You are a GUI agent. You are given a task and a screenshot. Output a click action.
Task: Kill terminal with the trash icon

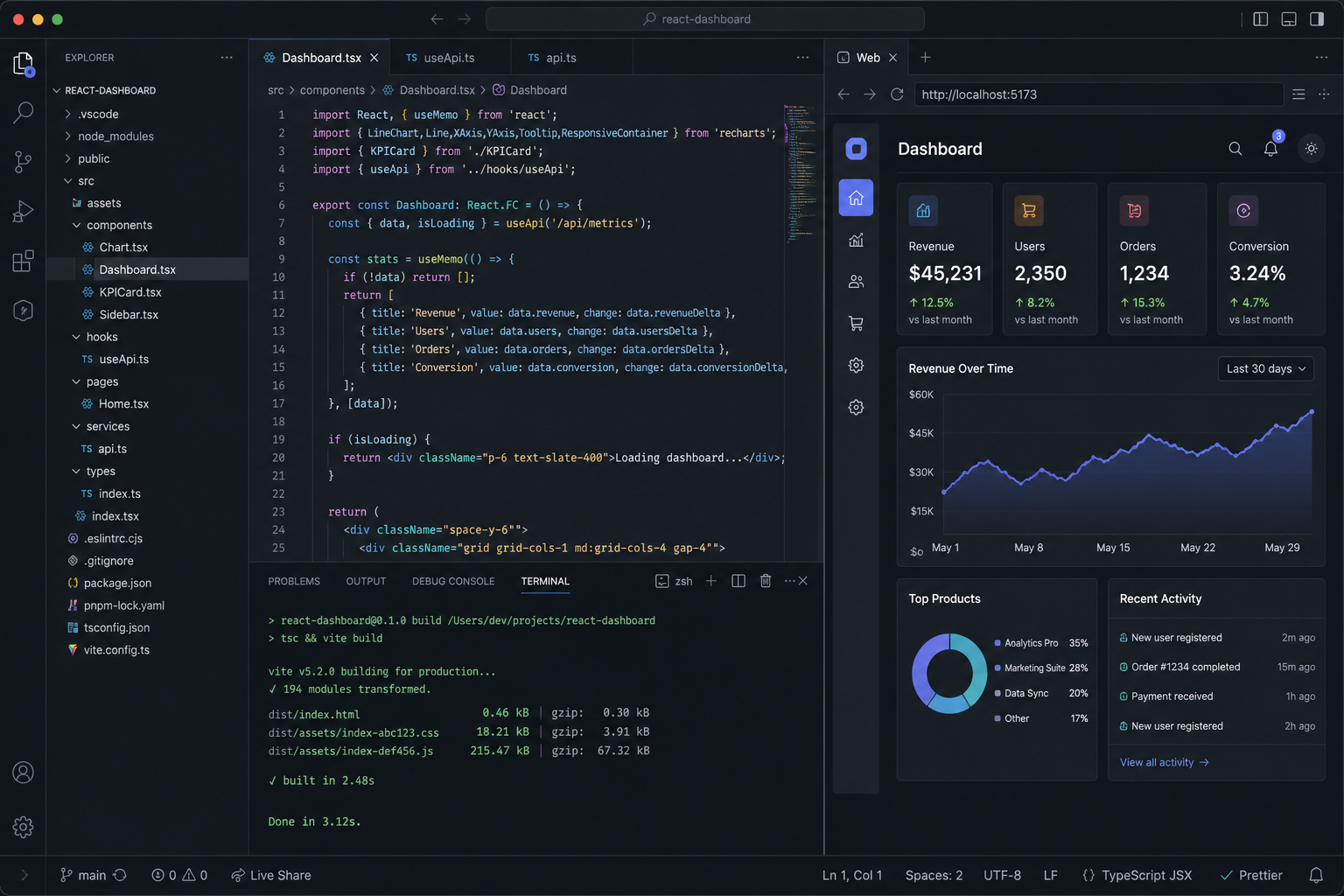point(766,581)
